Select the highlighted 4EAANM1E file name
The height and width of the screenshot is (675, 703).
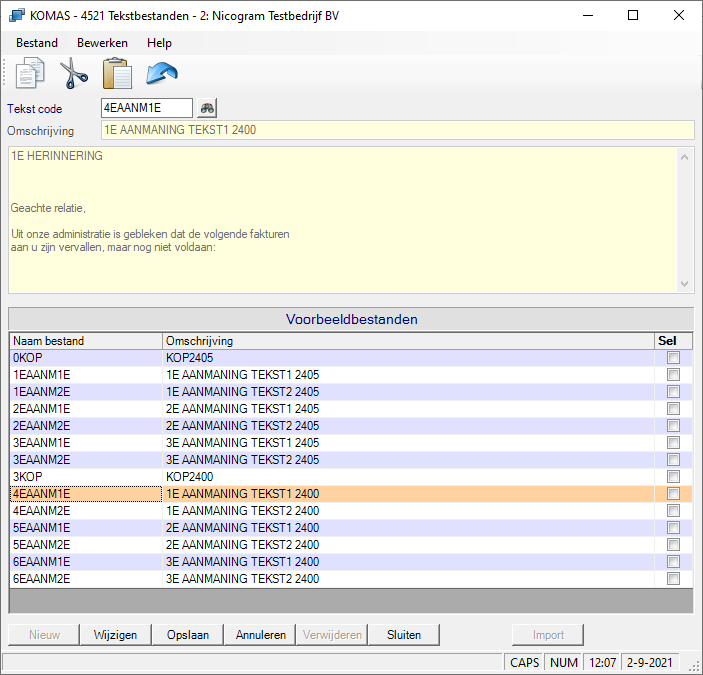click(x=42, y=494)
